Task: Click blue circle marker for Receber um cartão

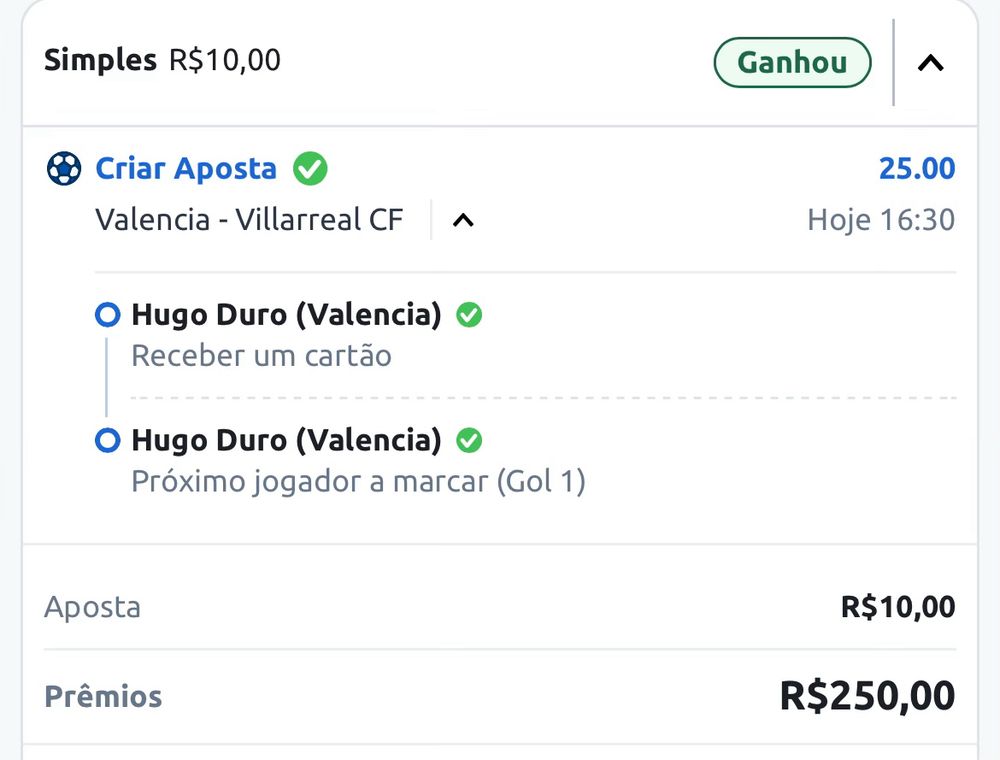Action: point(107,316)
